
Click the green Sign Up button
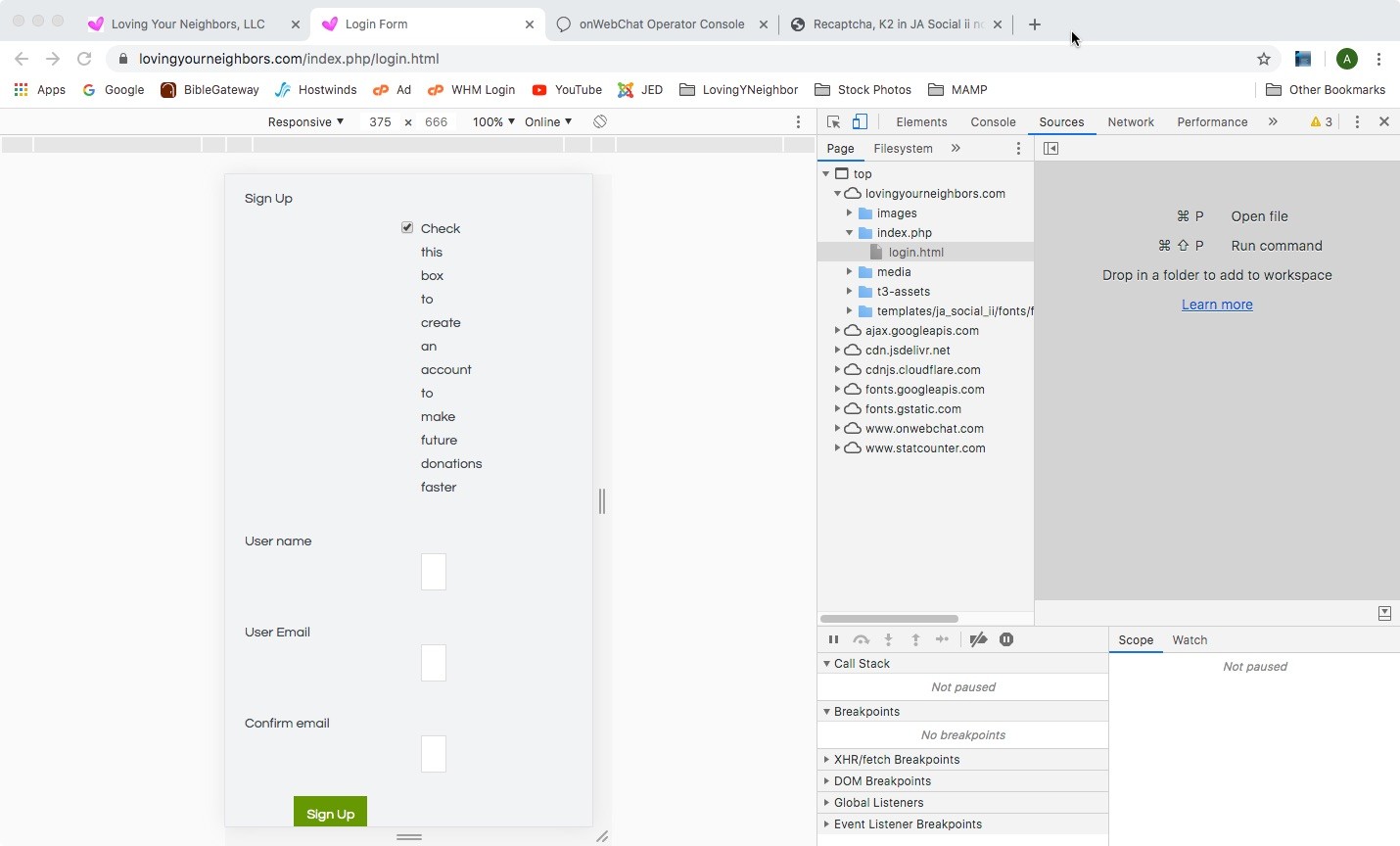click(330, 812)
